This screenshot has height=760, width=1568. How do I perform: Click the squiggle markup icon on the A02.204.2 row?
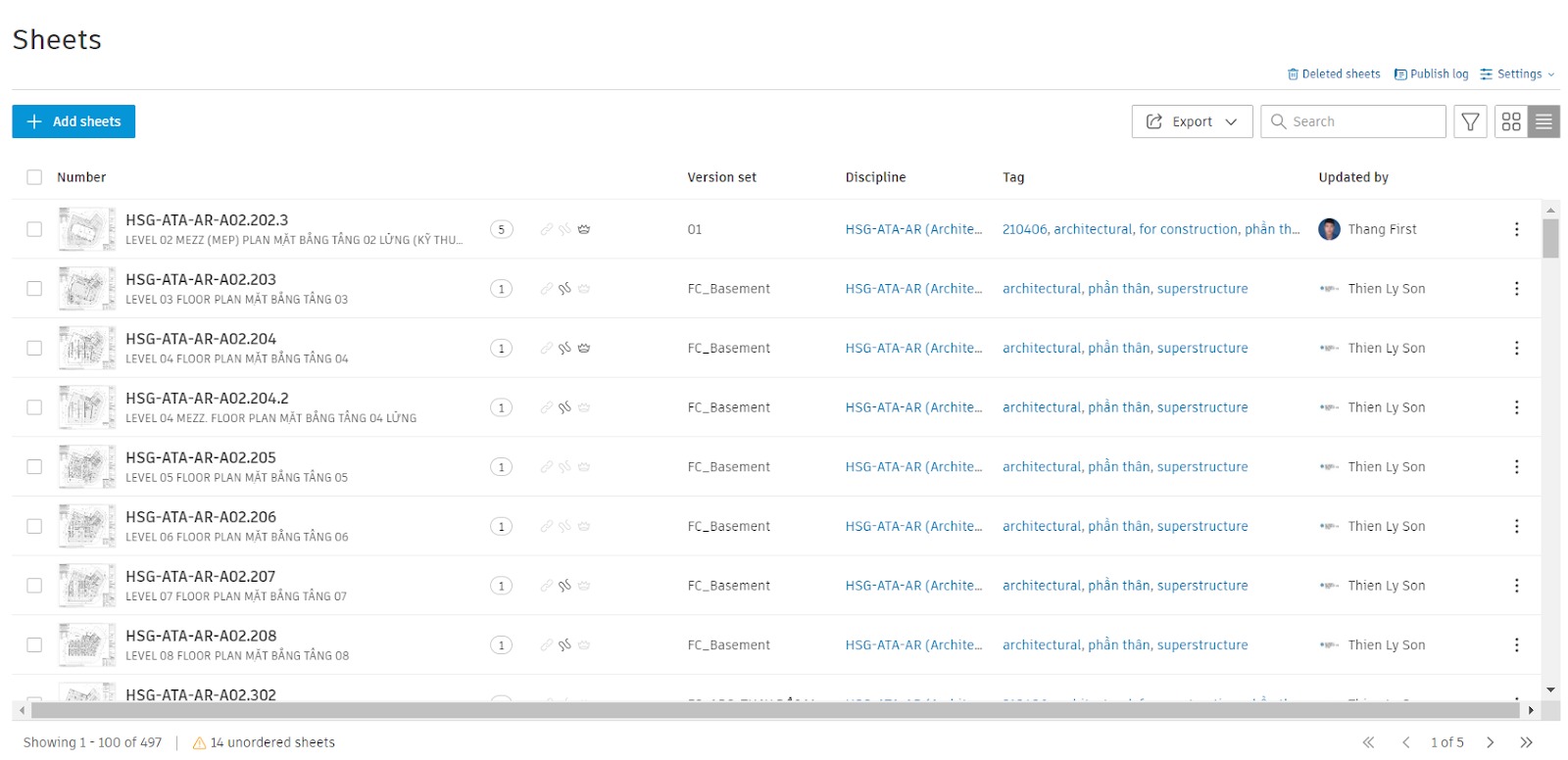[564, 407]
